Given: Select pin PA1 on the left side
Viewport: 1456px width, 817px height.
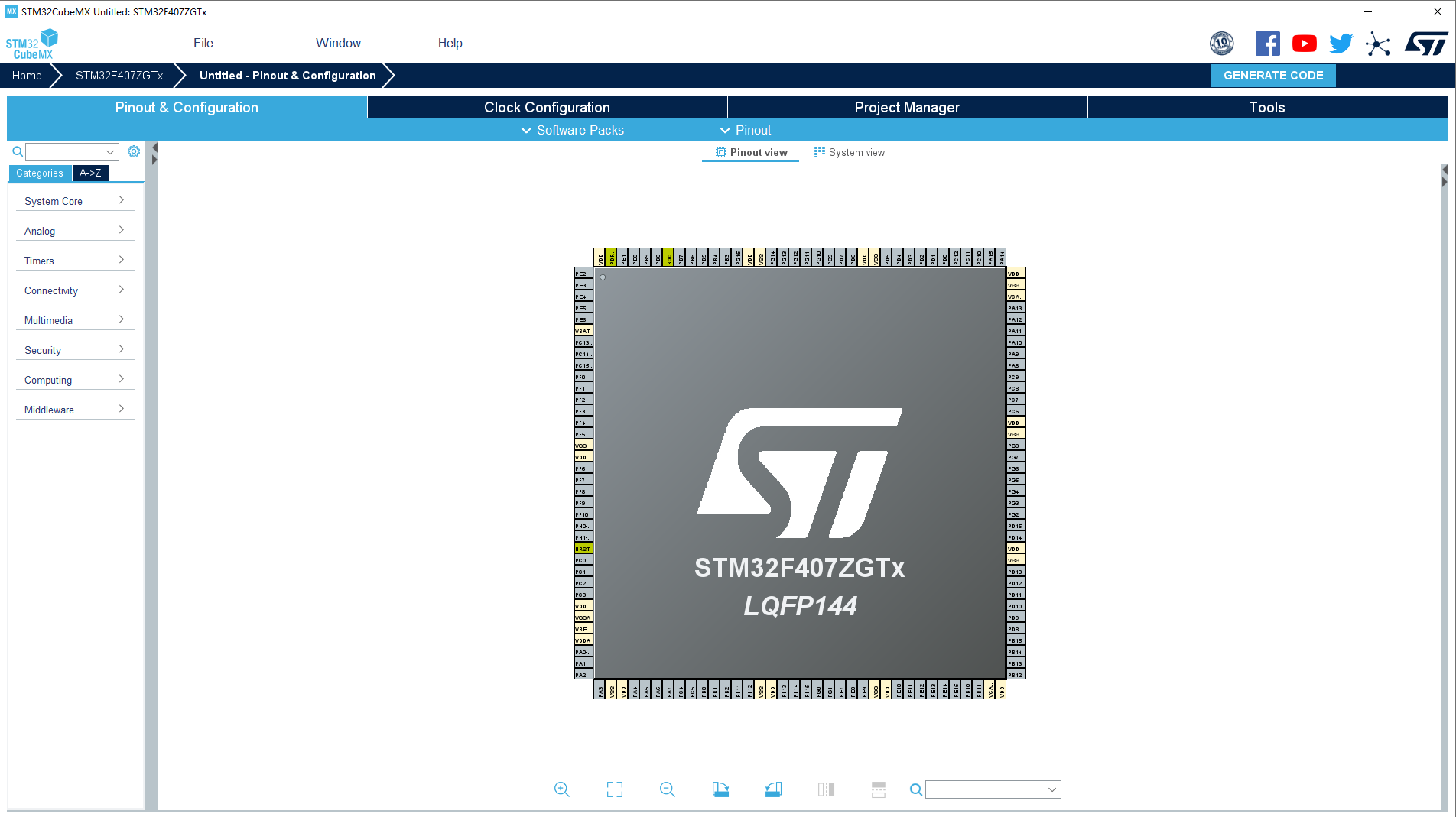Looking at the screenshot, I should point(583,663).
